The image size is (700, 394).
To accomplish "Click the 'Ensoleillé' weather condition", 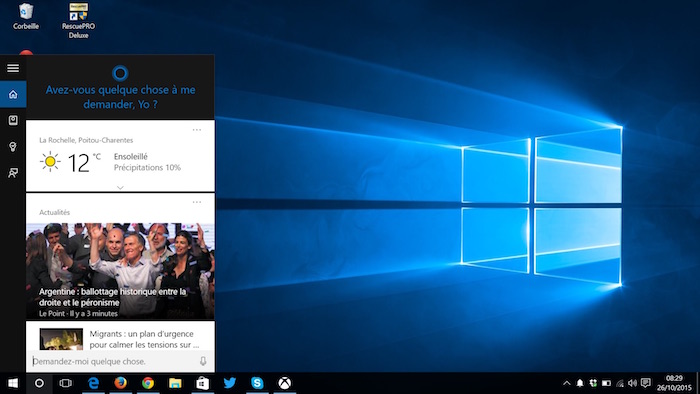I will [x=130, y=157].
